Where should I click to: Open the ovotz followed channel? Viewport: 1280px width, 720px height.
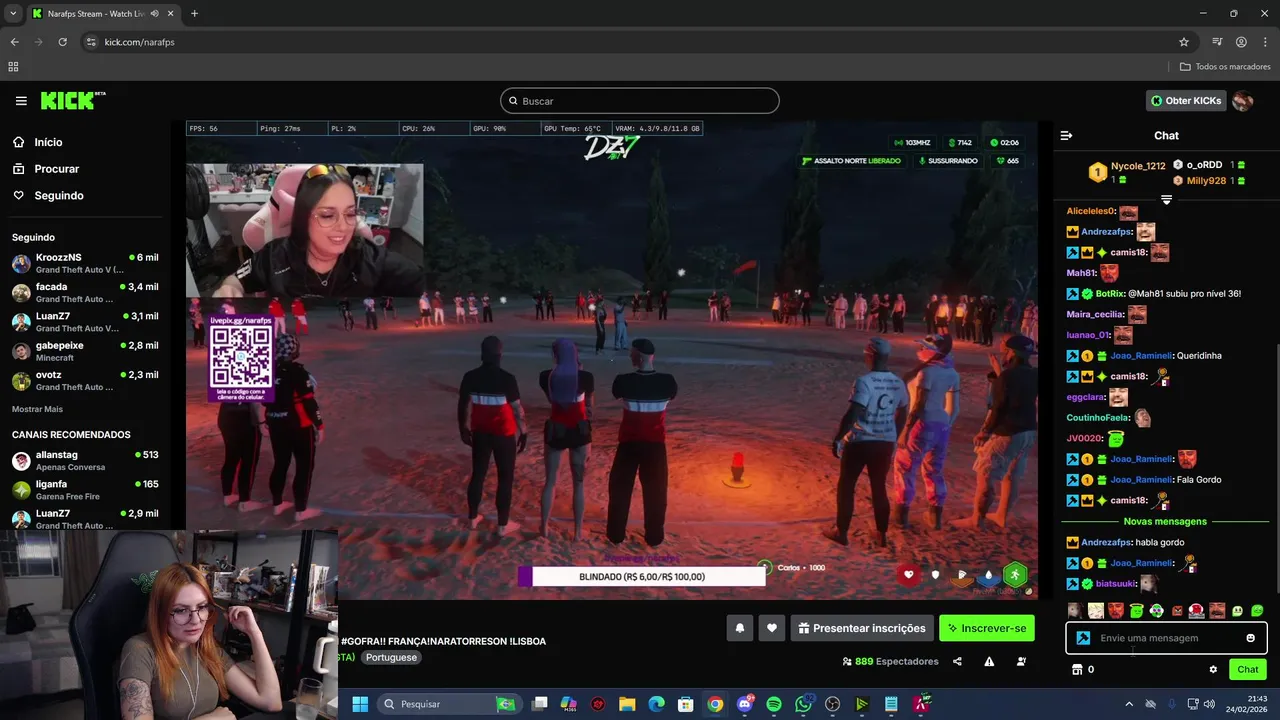[86, 380]
